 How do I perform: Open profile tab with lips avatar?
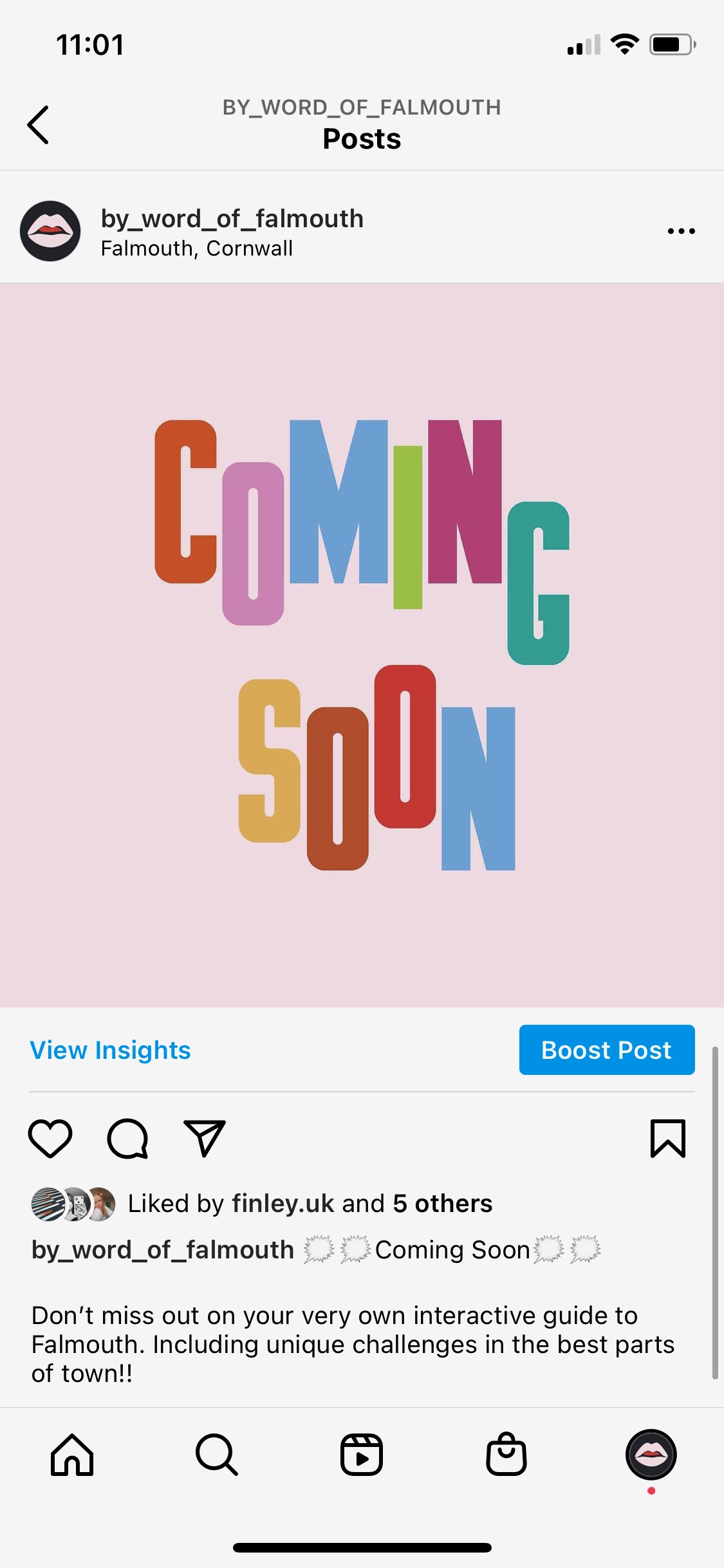coord(651,1455)
